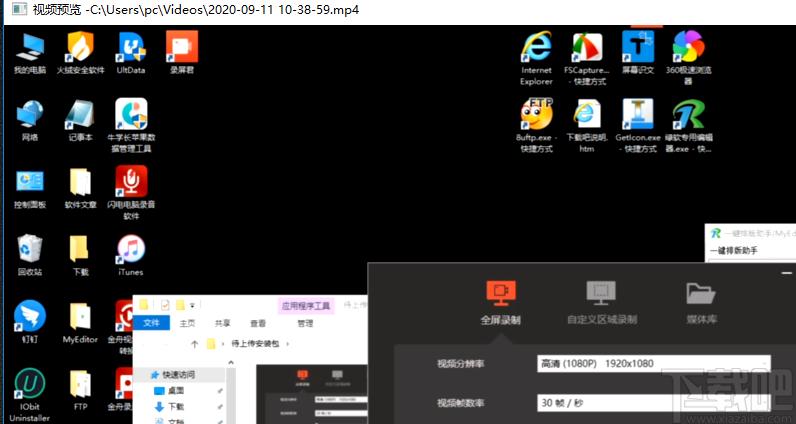This screenshot has height=424, width=796.
Task: Select the 应用程序工具 contextual tab
Action: tap(306, 306)
